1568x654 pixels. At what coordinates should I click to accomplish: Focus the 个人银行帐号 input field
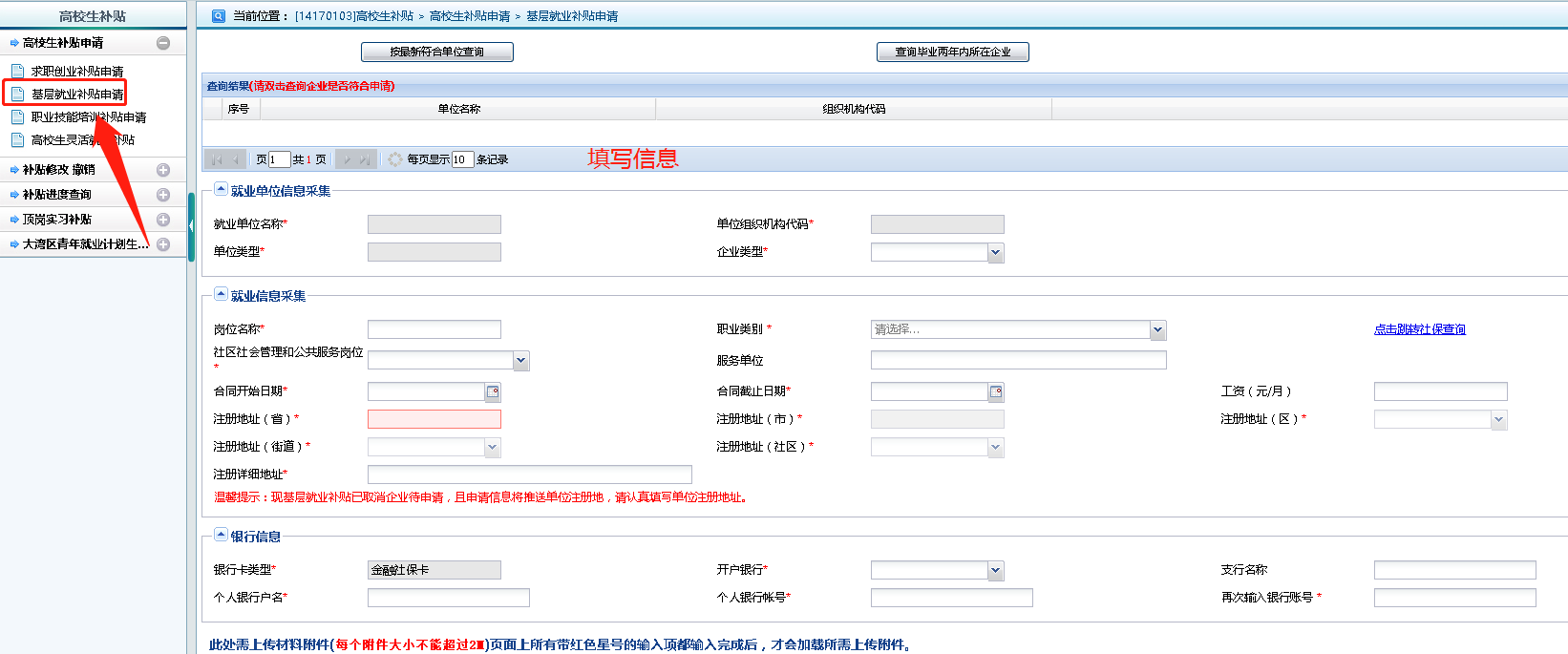click(x=952, y=598)
